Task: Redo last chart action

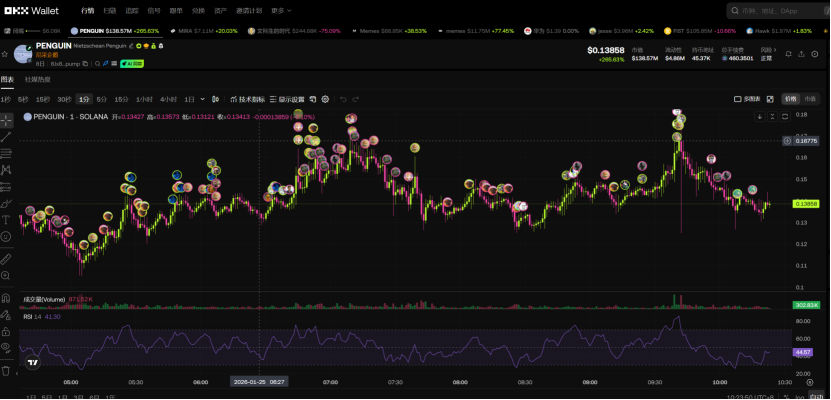Action: click(356, 99)
